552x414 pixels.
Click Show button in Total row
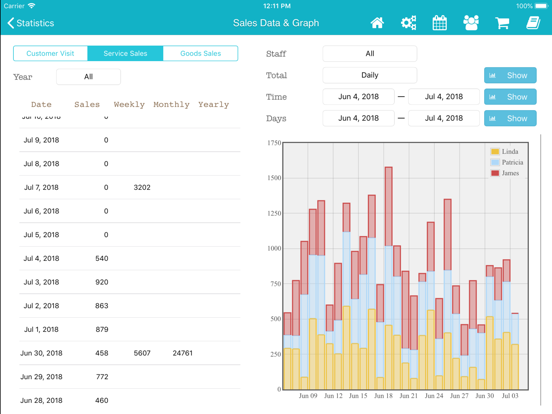[510, 75]
